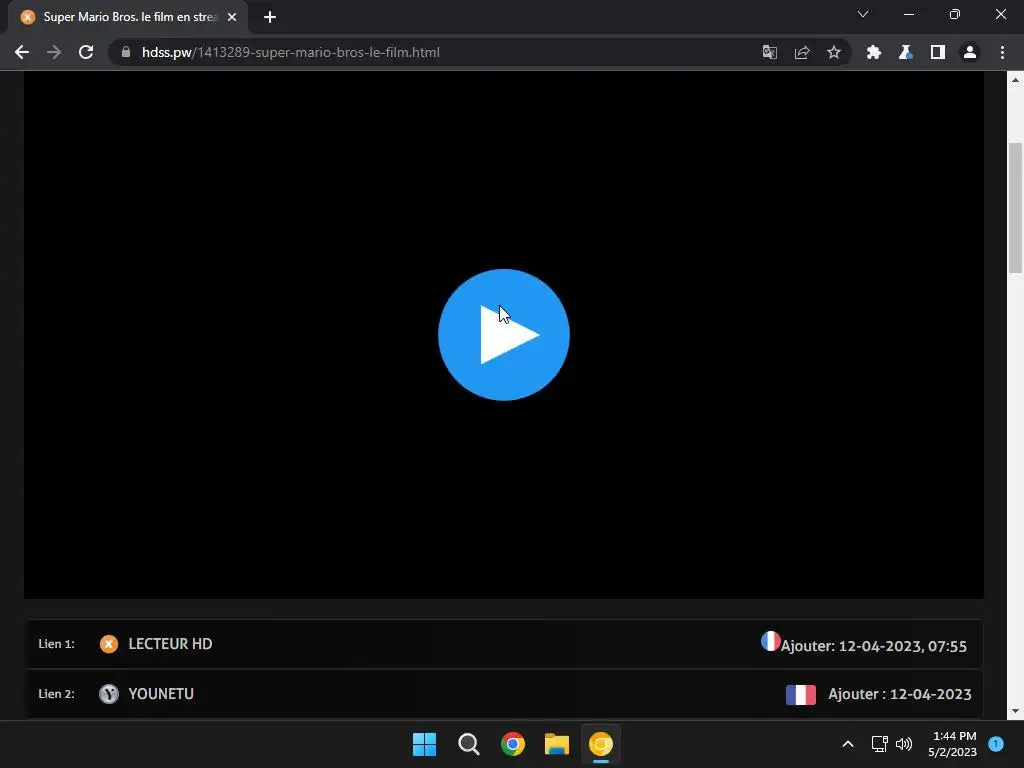Click 'Ajouter: 12-04-2023, 07:55' text

[x=874, y=646]
